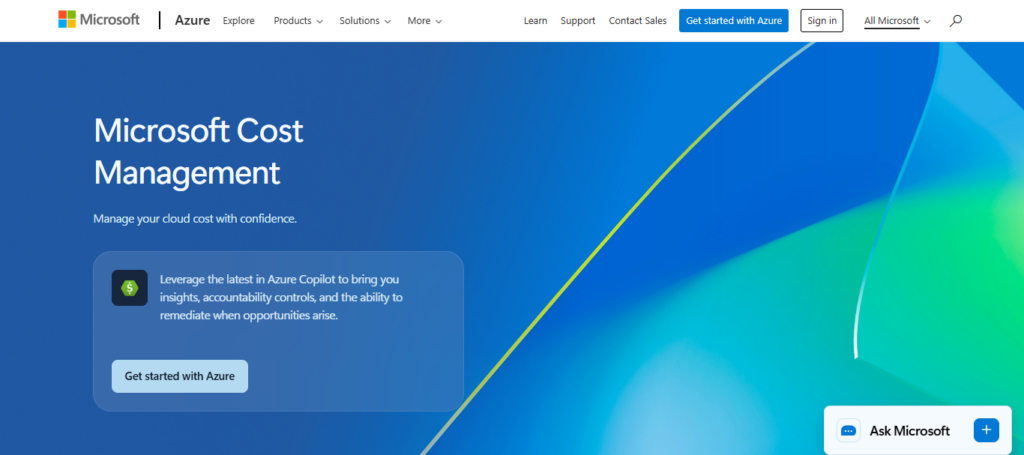Go to the Azure home link
1024x455 pixels.
(193, 20)
